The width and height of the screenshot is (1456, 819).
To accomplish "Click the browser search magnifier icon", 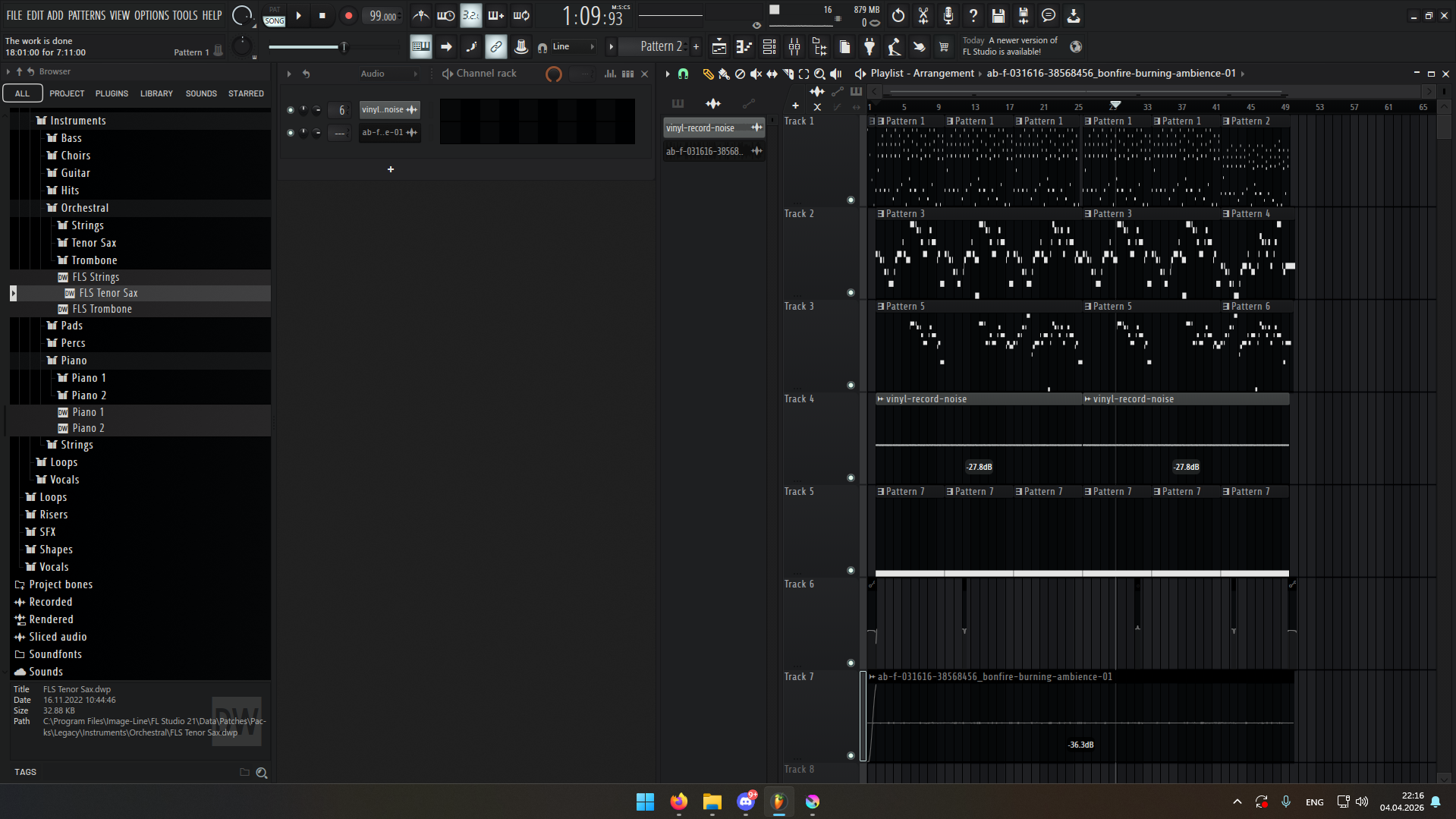I will 262,773.
